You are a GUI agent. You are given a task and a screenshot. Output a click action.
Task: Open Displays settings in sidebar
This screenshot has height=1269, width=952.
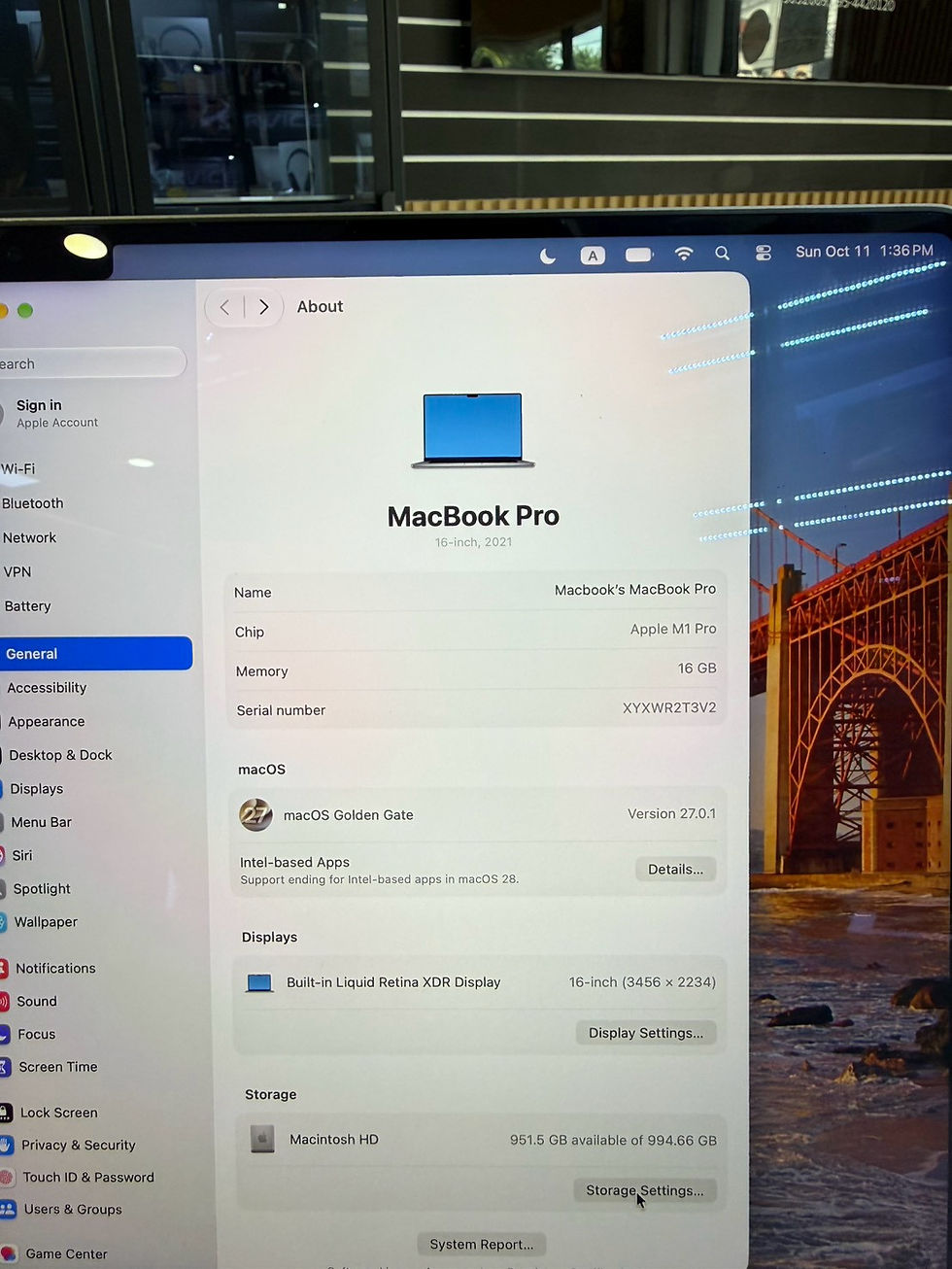(x=36, y=789)
